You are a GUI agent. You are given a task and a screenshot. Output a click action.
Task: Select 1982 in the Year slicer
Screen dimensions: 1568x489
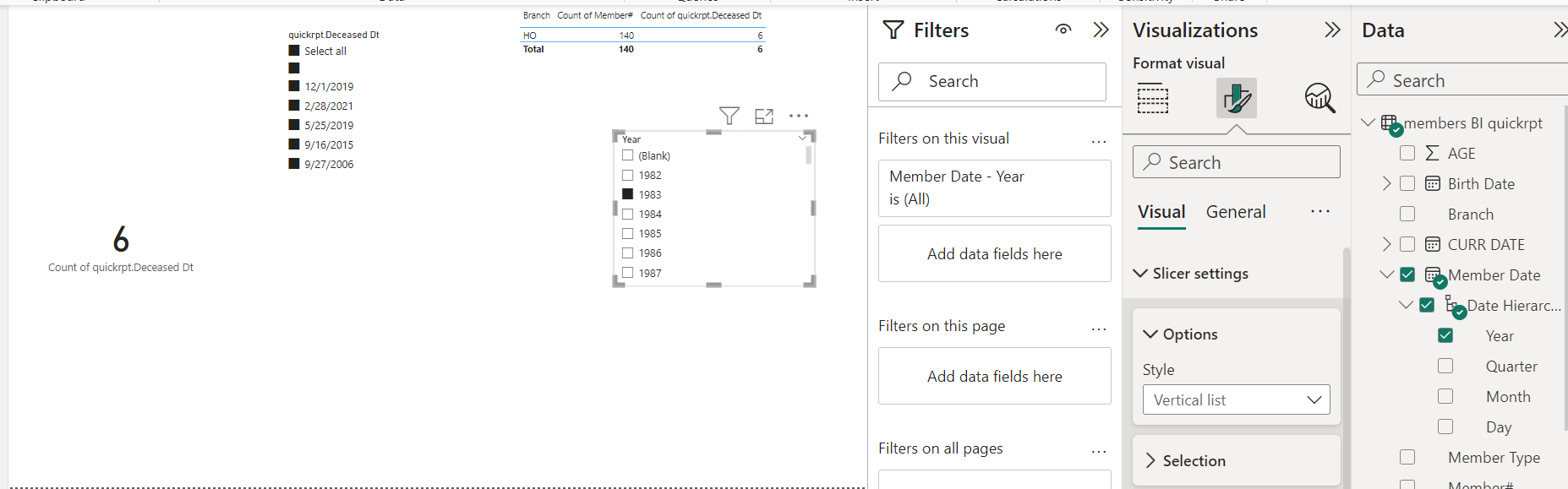pos(627,175)
